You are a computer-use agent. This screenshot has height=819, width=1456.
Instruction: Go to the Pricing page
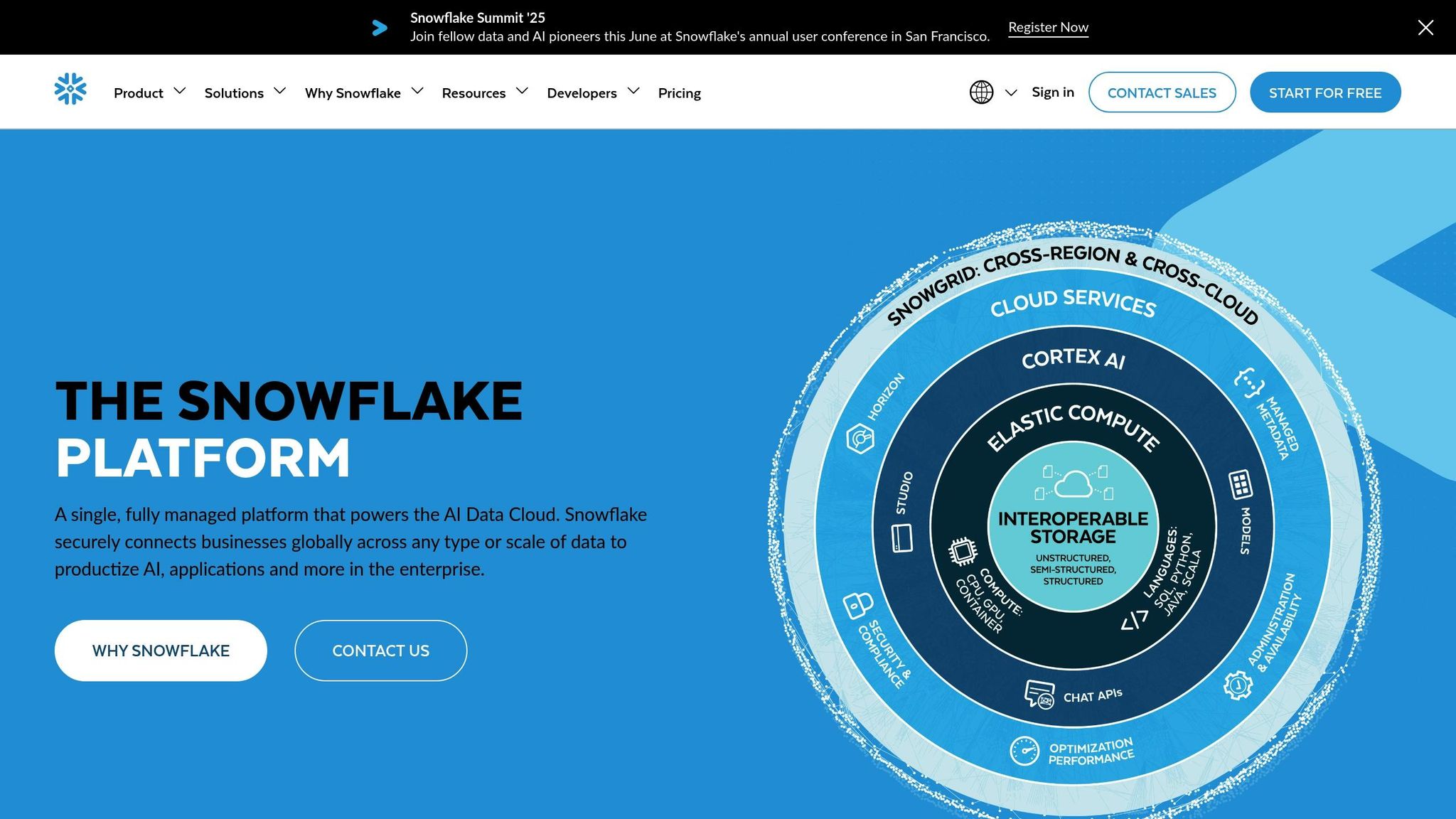pos(679,92)
